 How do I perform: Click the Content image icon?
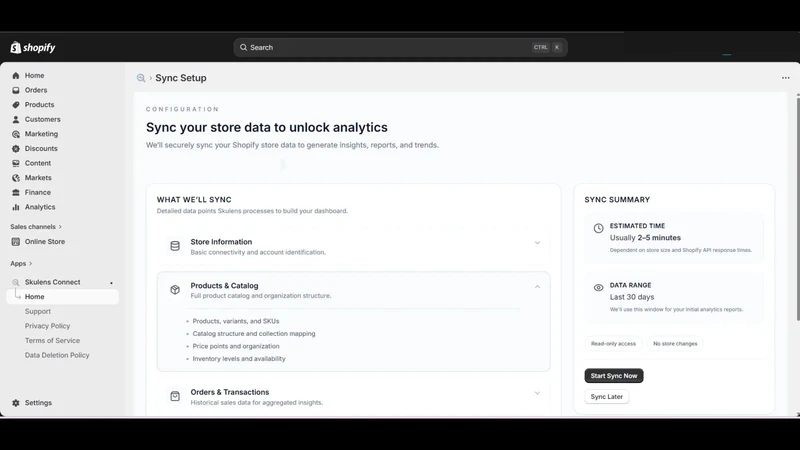[x=16, y=163]
